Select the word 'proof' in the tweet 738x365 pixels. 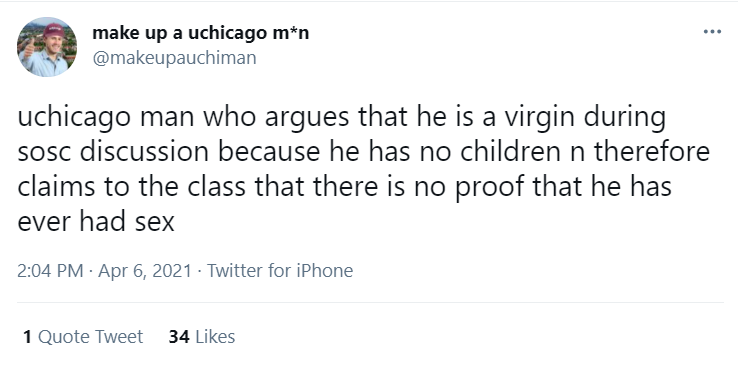pyautogui.click(x=490, y=188)
